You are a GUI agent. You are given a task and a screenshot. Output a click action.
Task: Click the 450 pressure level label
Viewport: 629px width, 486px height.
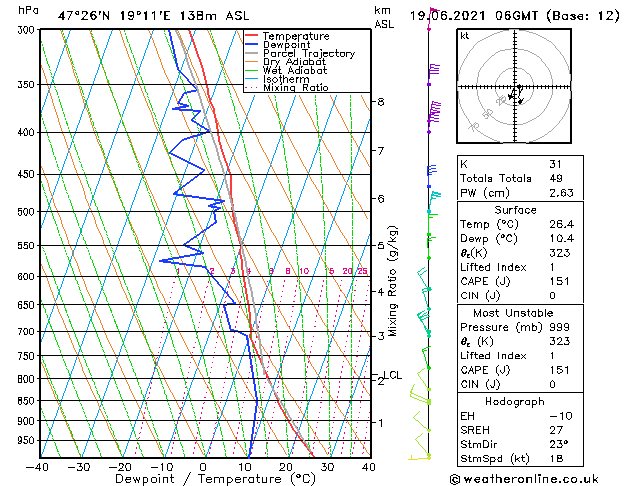tap(28, 174)
